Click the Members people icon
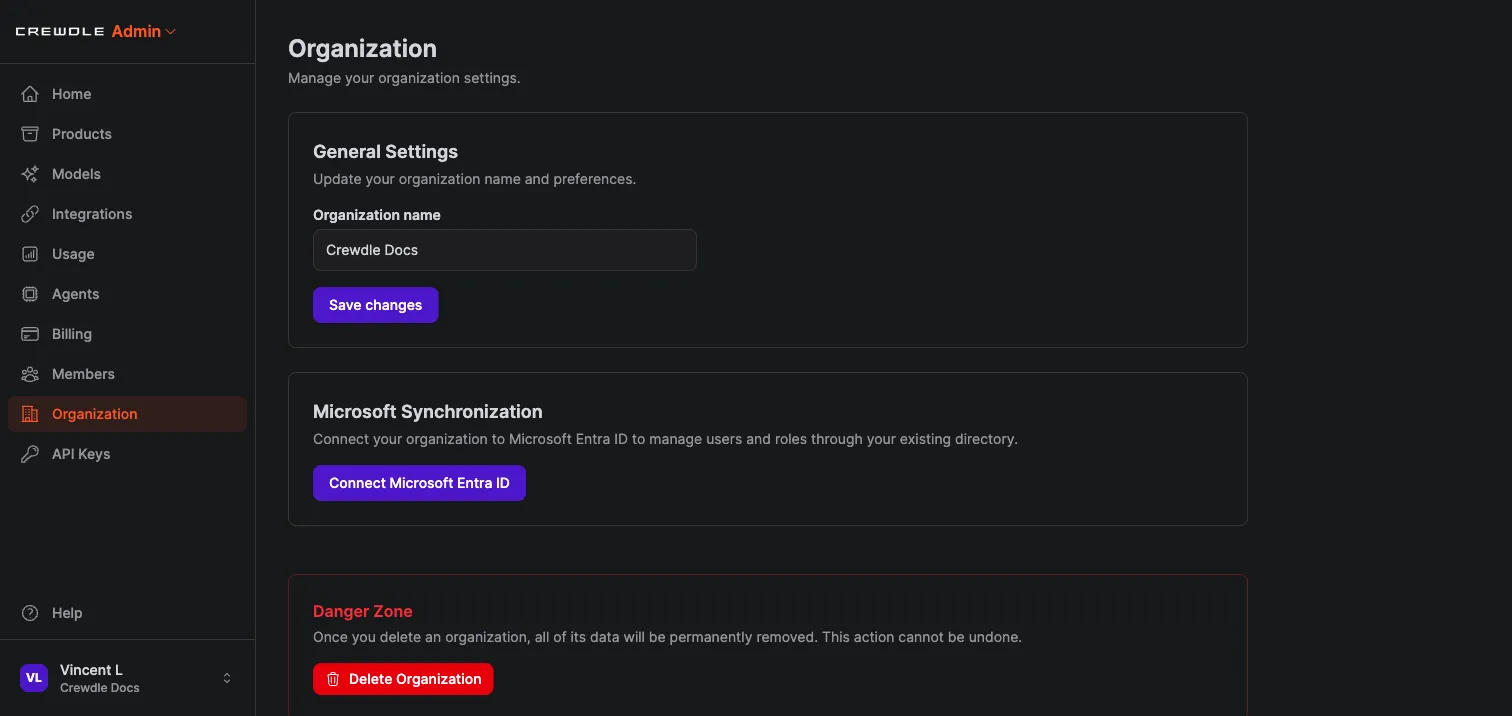The image size is (1512, 716). [30, 374]
